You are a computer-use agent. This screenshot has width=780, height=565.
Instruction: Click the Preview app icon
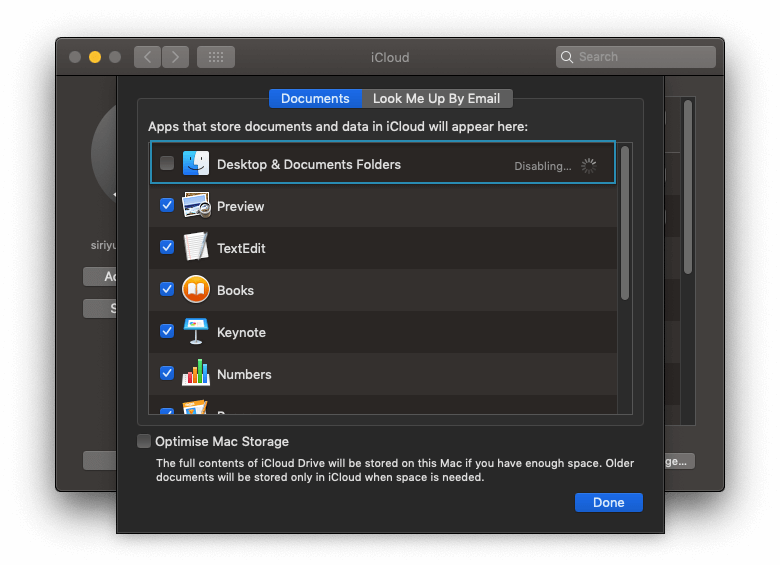(195, 205)
